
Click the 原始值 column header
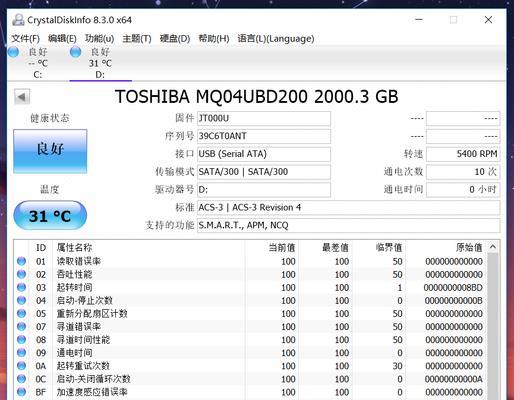(x=446, y=248)
